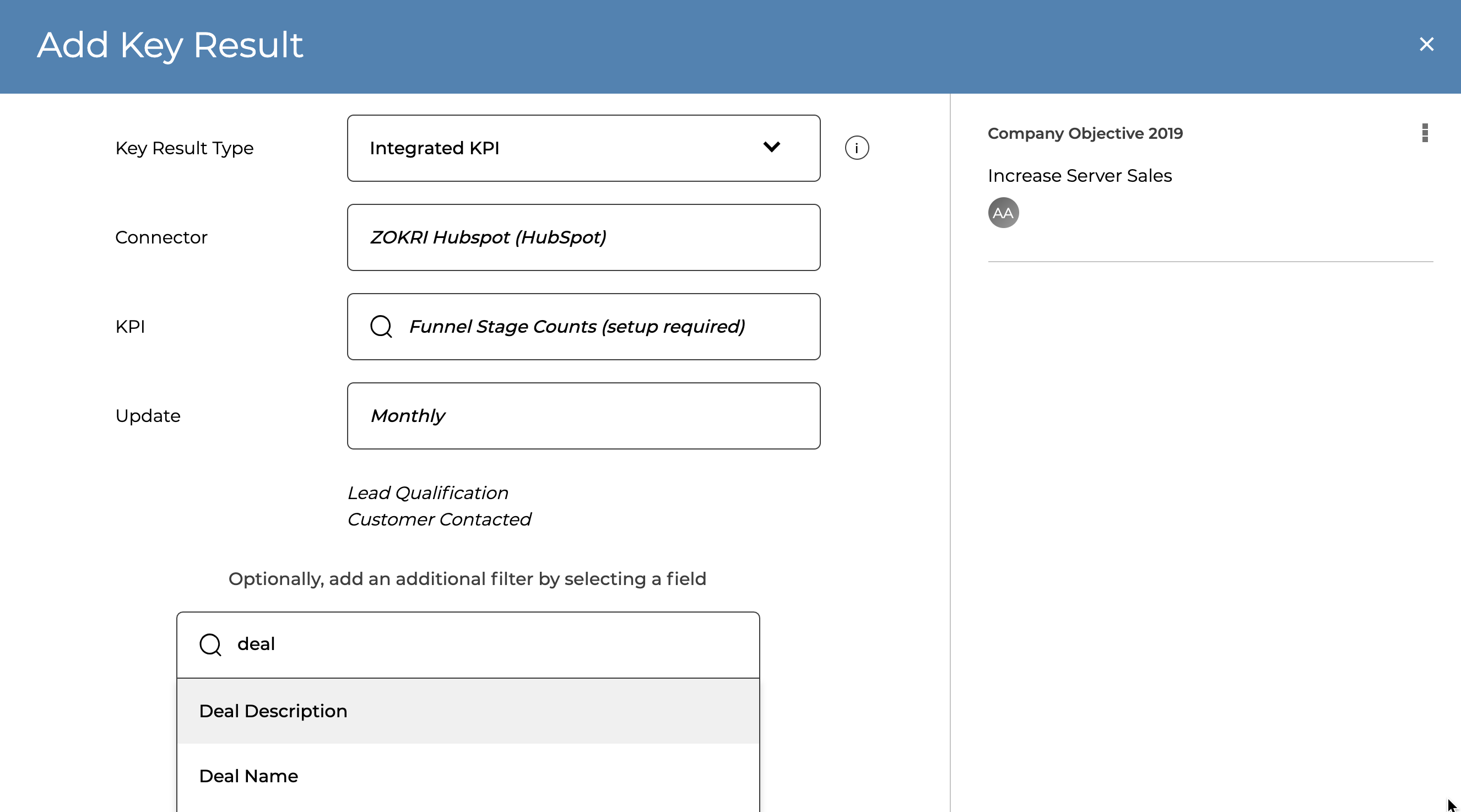The width and height of the screenshot is (1461, 812).
Task: Click the KPI label
Action: tap(130, 327)
